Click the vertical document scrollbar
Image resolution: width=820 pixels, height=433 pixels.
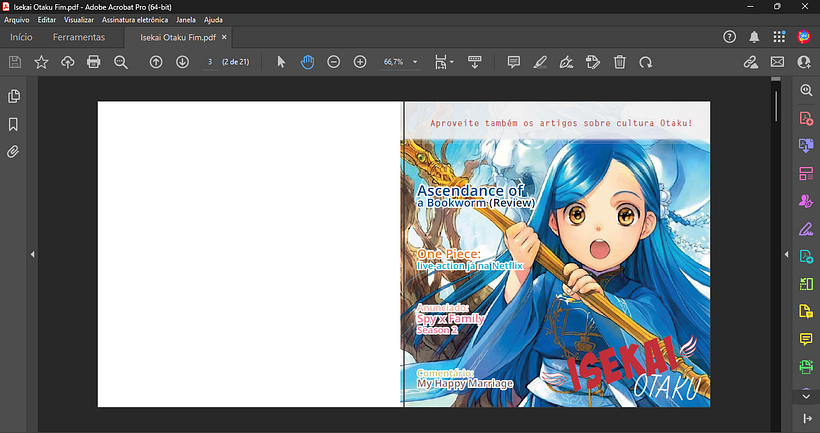[x=776, y=106]
